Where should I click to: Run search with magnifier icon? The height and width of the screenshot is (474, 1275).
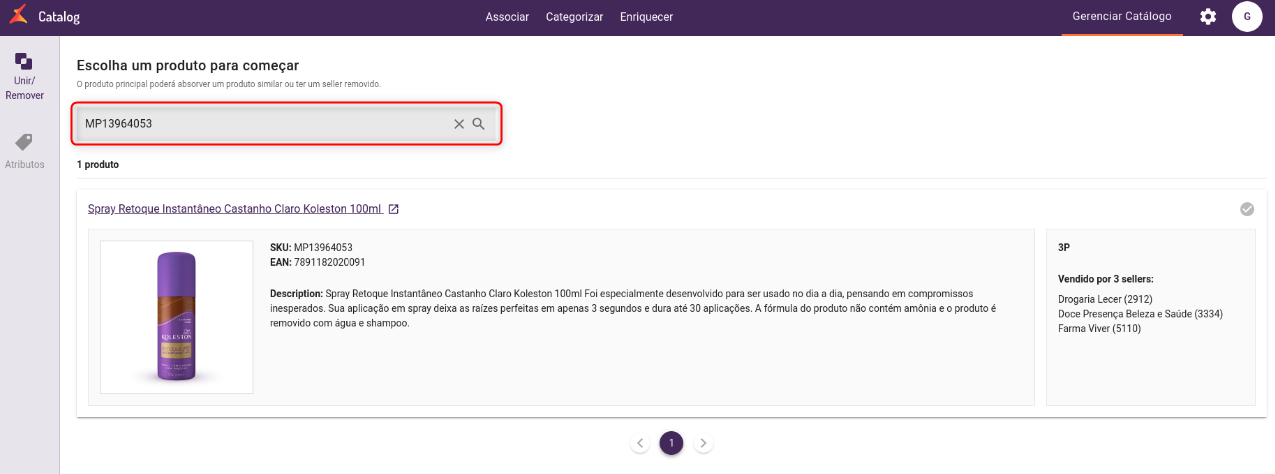click(x=478, y=124)
